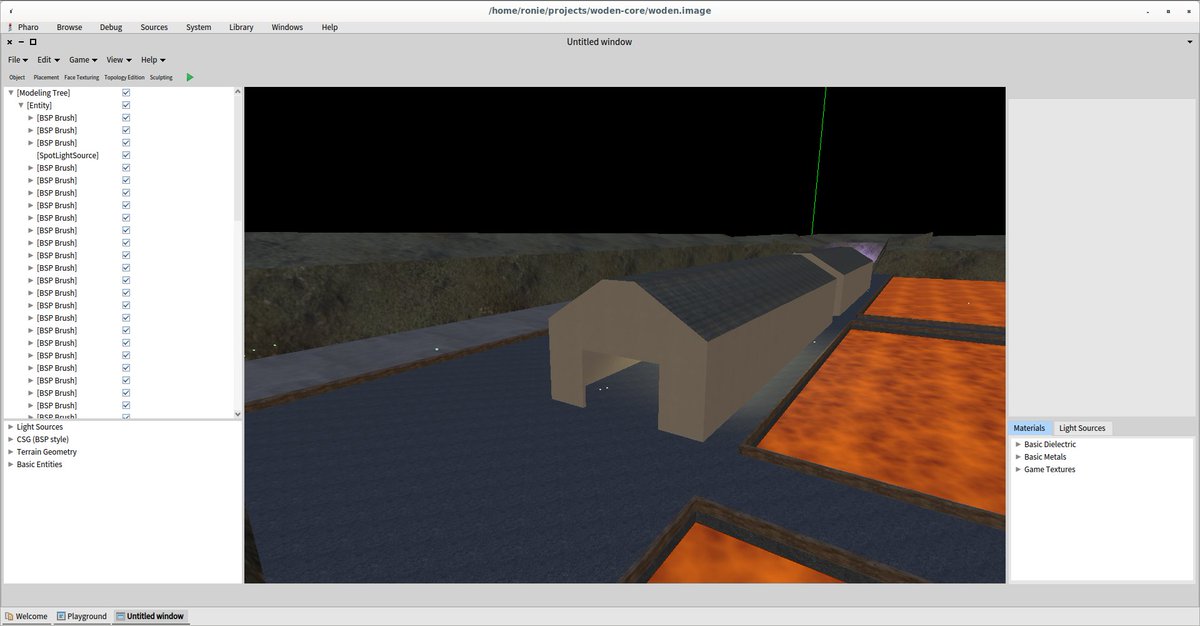Open the View dropdown menu
1200x626 pixels.
click(x=118, y=60)
